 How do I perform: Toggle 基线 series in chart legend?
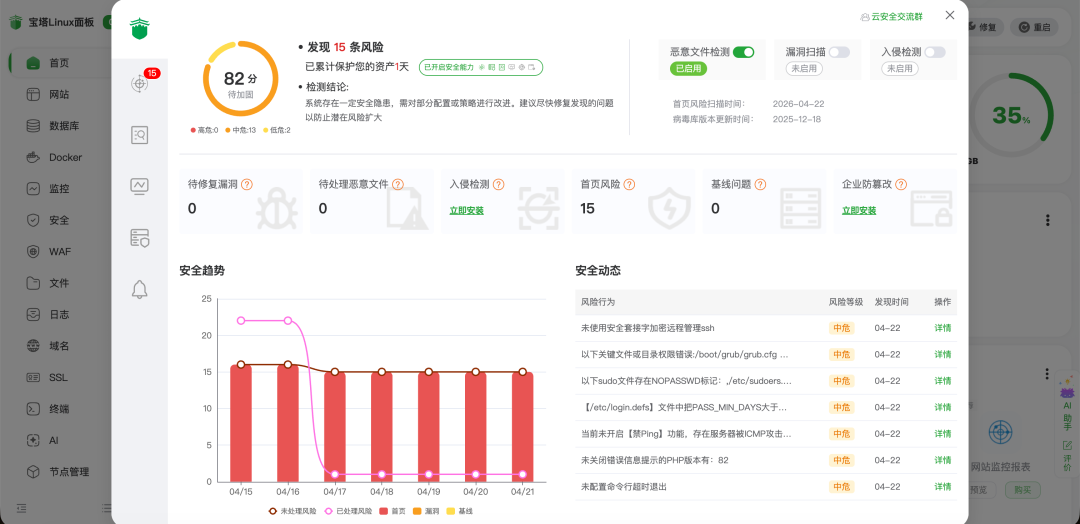pos(460,511)
